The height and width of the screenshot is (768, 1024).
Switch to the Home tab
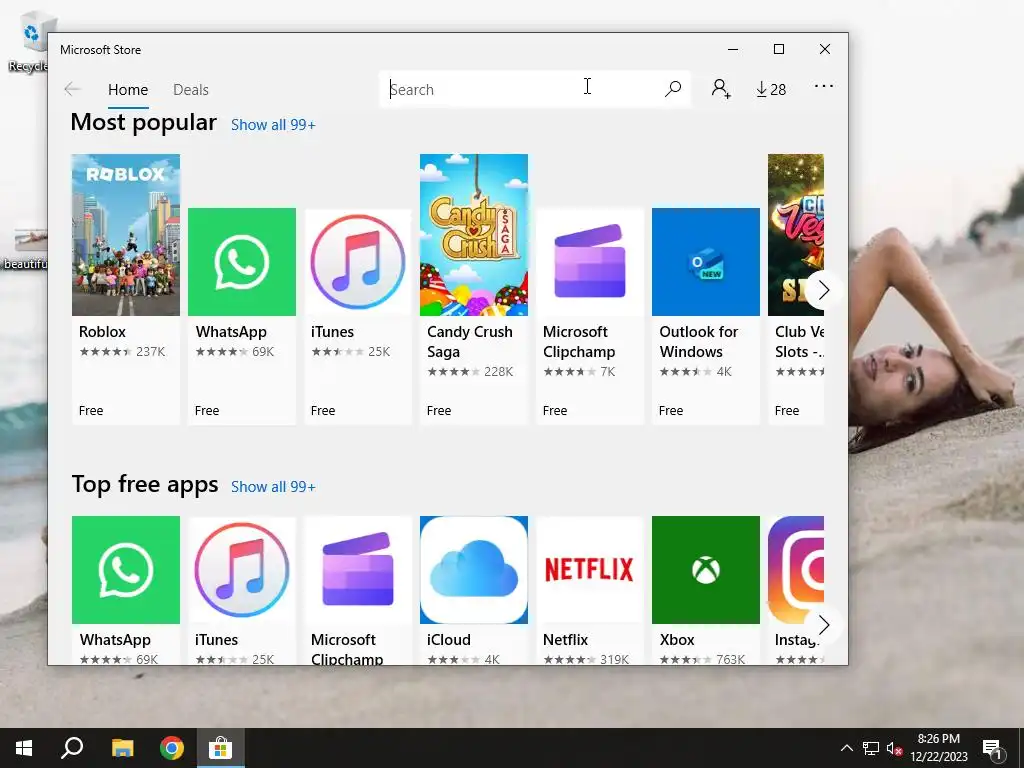[128, 89]
